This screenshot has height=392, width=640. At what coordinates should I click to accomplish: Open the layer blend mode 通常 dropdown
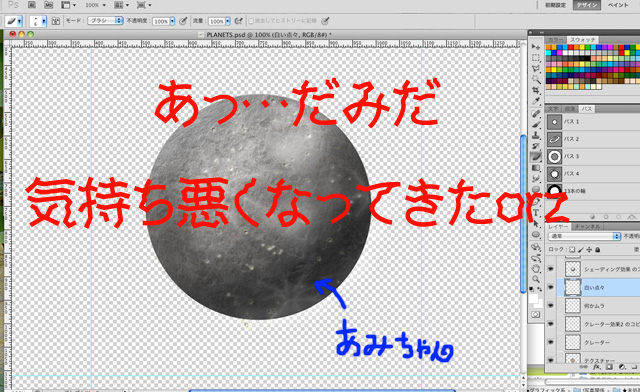(x=584, y=236)
